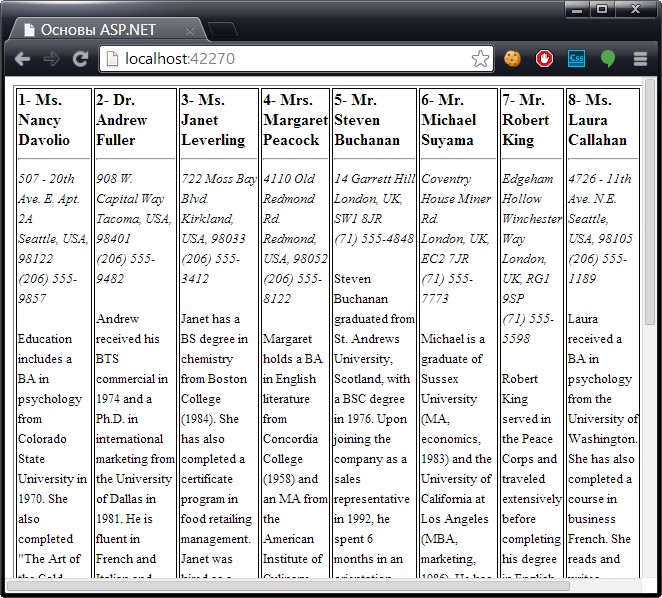
Task: Click address "Edgeham Hollow Winchester Way"
Action: [x=532, y=209]
